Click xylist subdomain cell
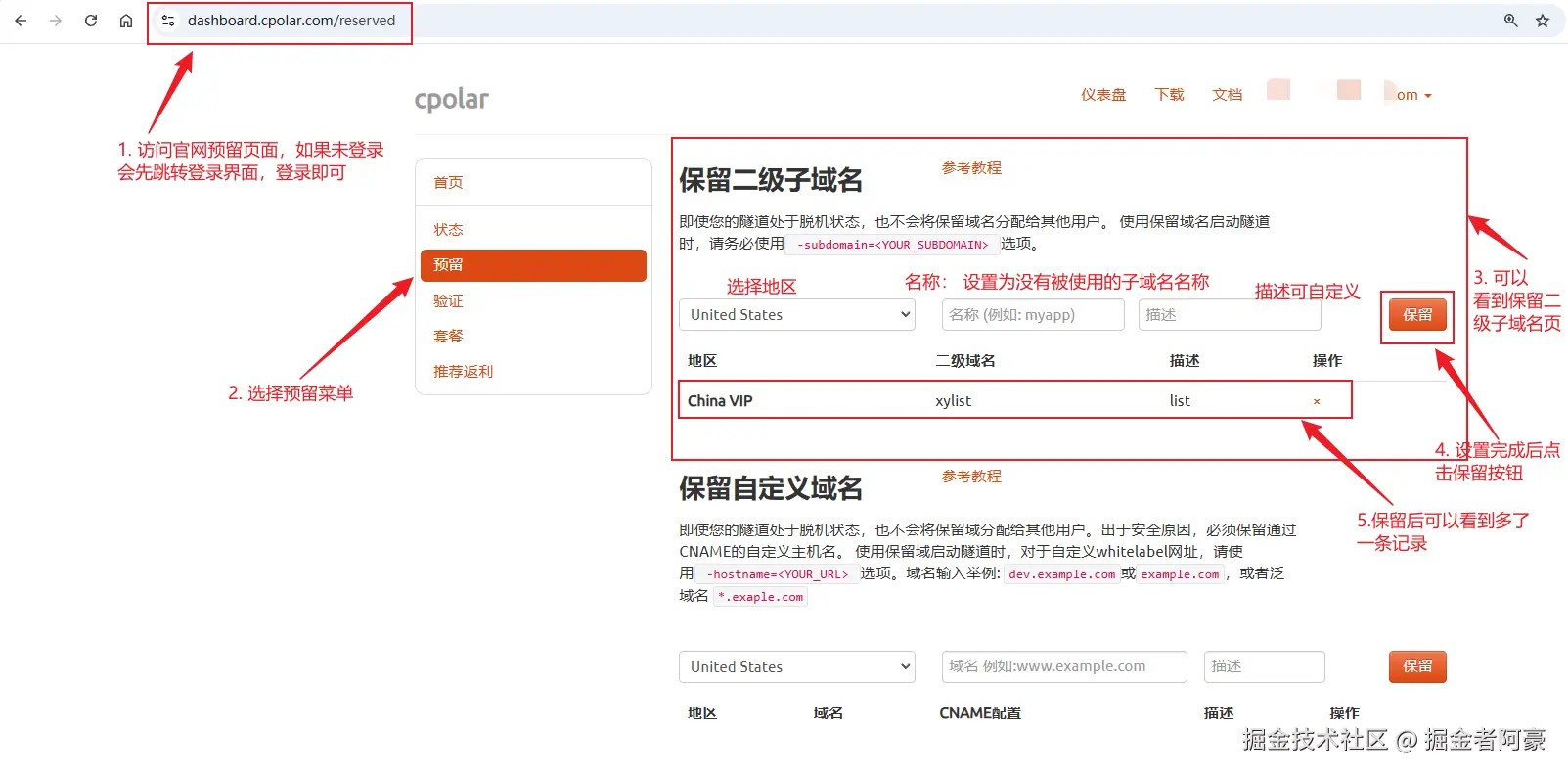The width and height of the screenshot is (1568, 775). pos(953,401)
